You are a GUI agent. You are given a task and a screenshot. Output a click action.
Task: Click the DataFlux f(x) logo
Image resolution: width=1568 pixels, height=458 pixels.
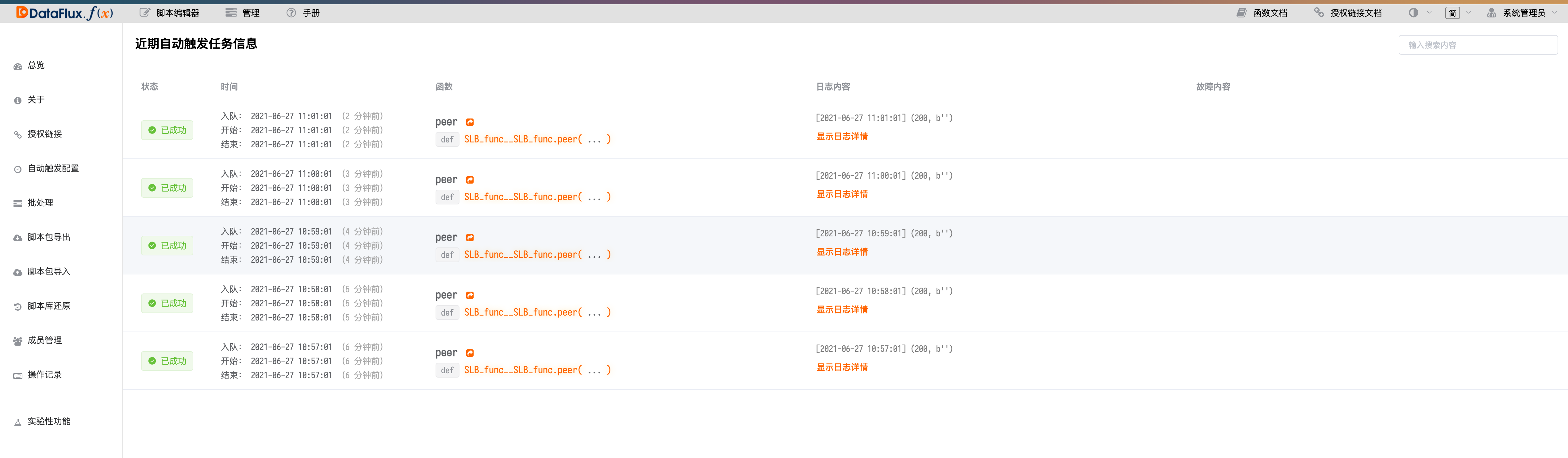(64, 13)
